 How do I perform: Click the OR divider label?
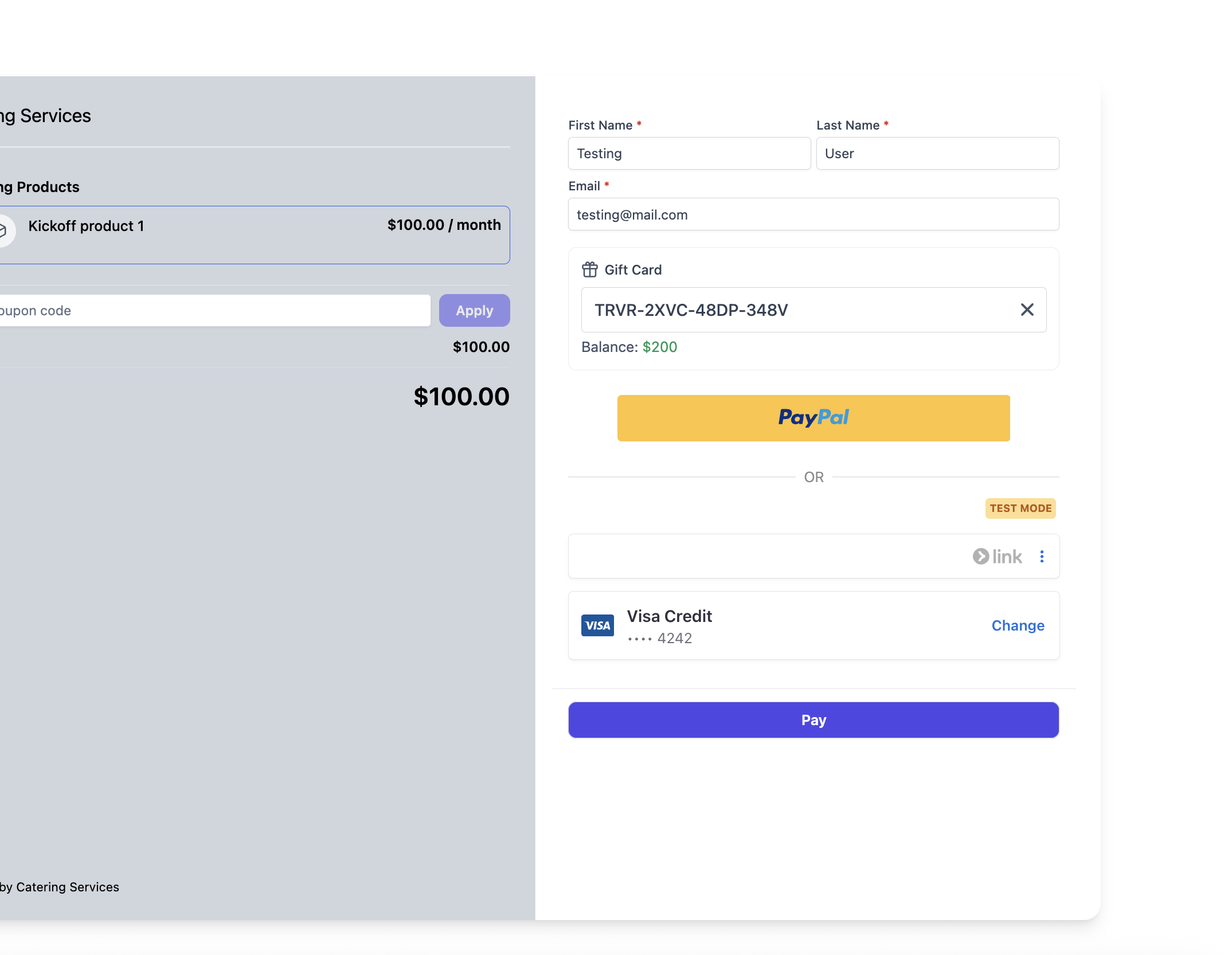[813, 477]
